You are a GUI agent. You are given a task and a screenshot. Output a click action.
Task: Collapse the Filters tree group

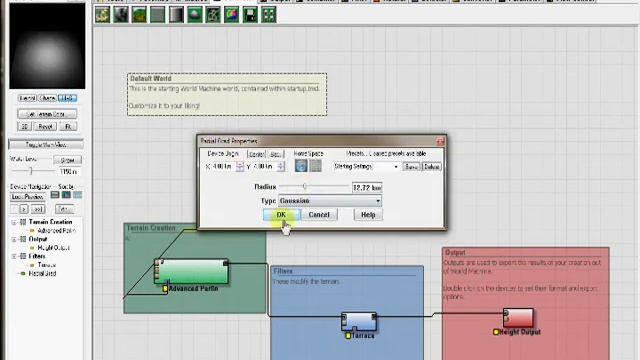tap(13, 257)
